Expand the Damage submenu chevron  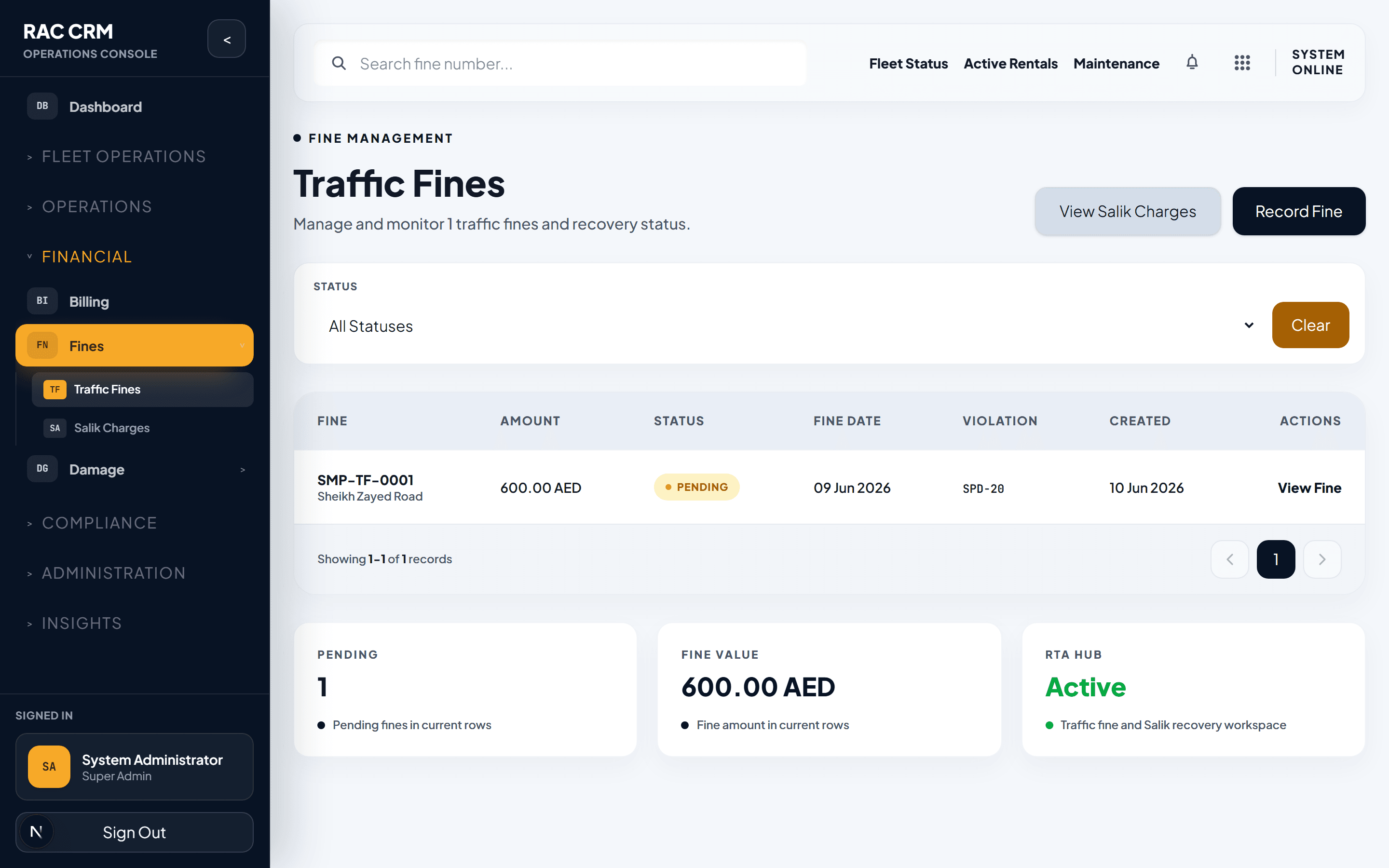[x=242, y=470]
